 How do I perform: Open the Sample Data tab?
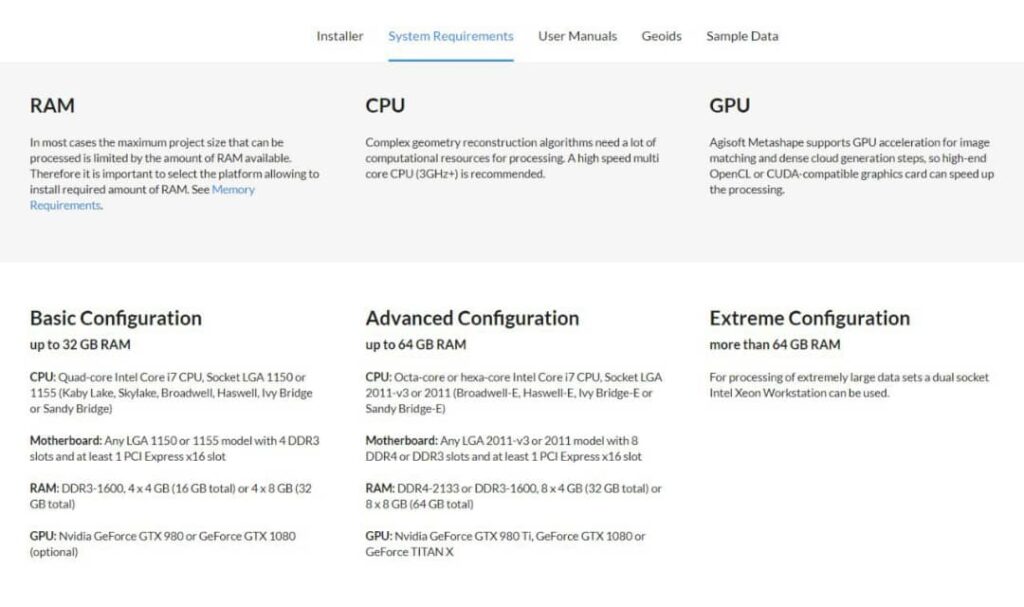tap(742, 36)
